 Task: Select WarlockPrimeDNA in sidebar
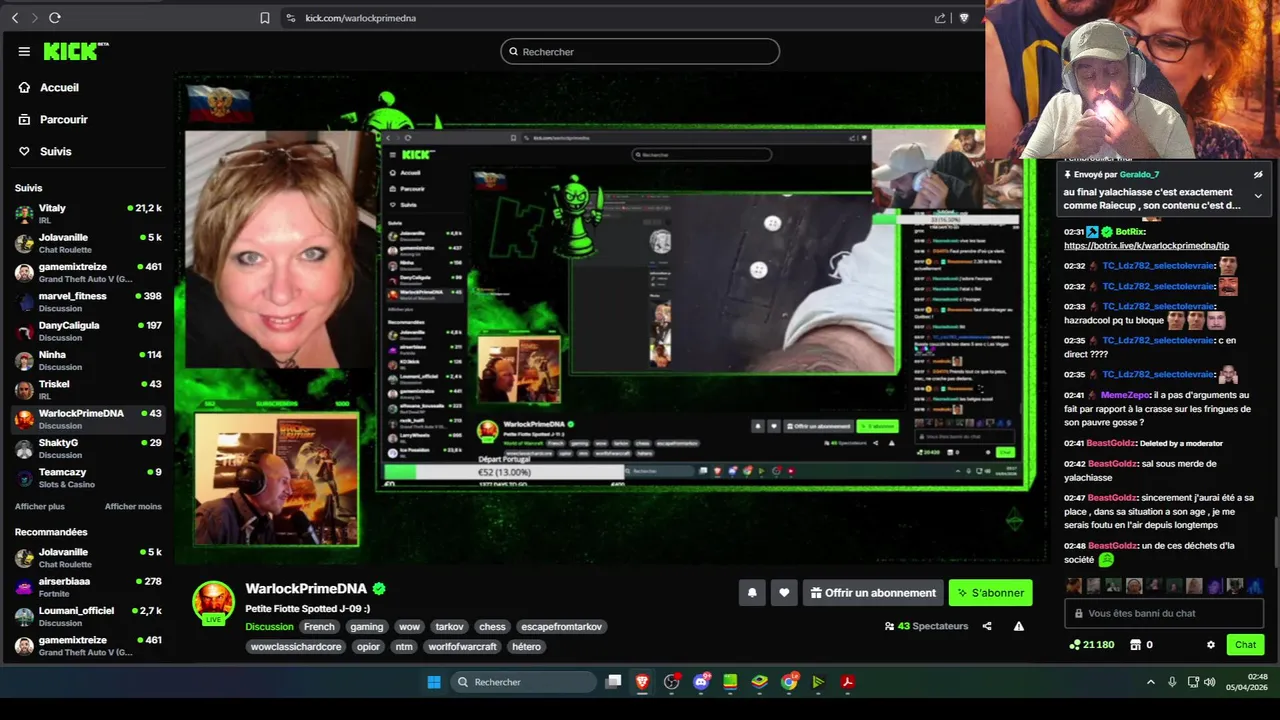[88, 419]
